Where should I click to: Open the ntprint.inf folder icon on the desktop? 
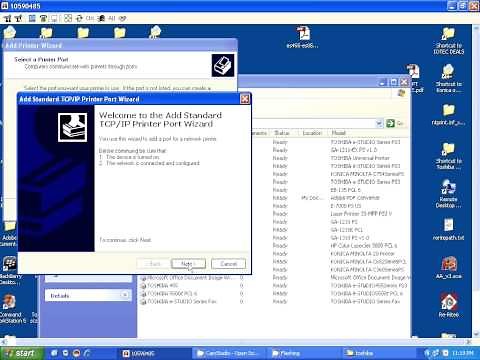pos(449,114)
